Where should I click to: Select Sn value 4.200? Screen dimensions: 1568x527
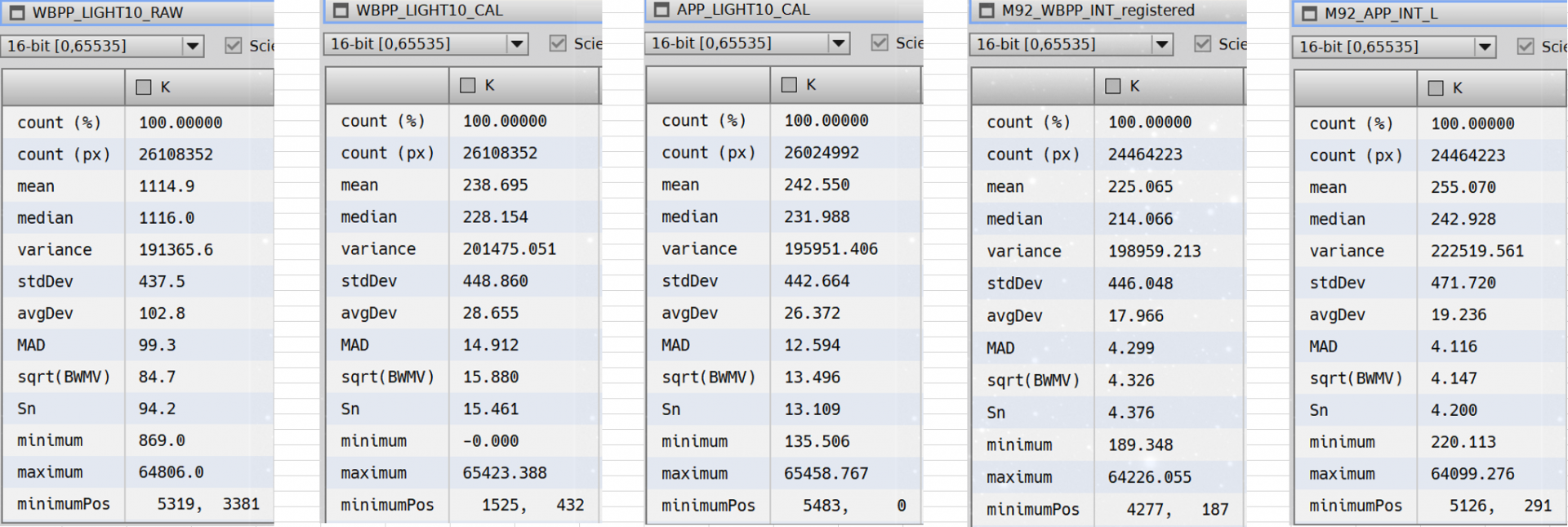(1454, 410)
